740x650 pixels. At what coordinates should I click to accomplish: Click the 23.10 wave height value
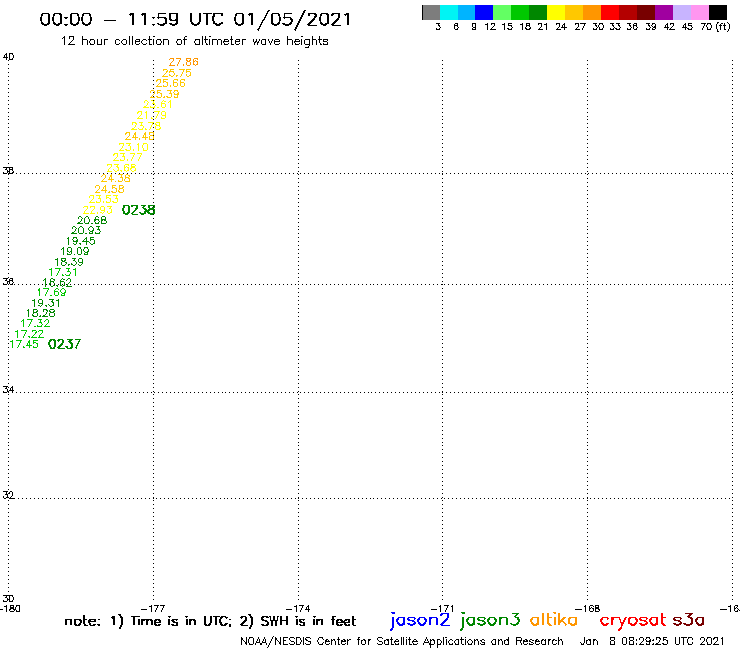coord(134,147)
